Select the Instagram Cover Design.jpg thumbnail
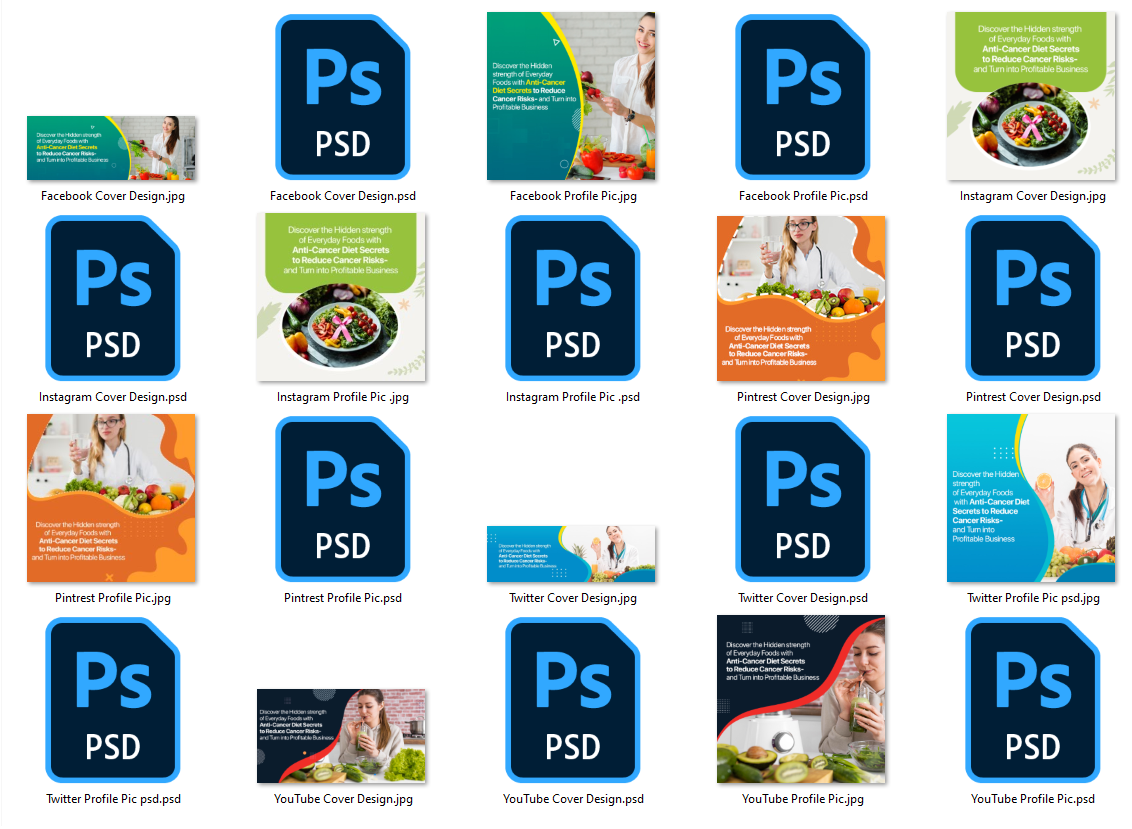Viewport: 1132px width, 829px height. [1032, 97]
